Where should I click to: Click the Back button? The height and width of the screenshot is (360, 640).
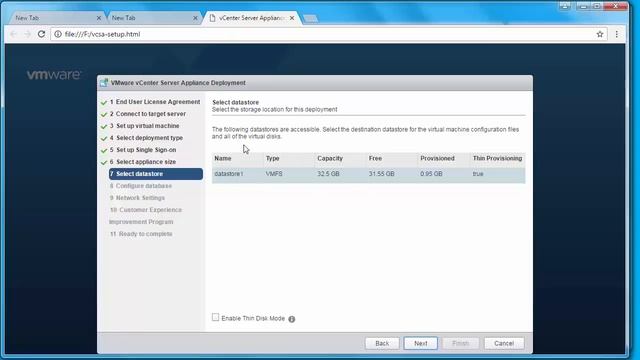(x=382, y=343)
